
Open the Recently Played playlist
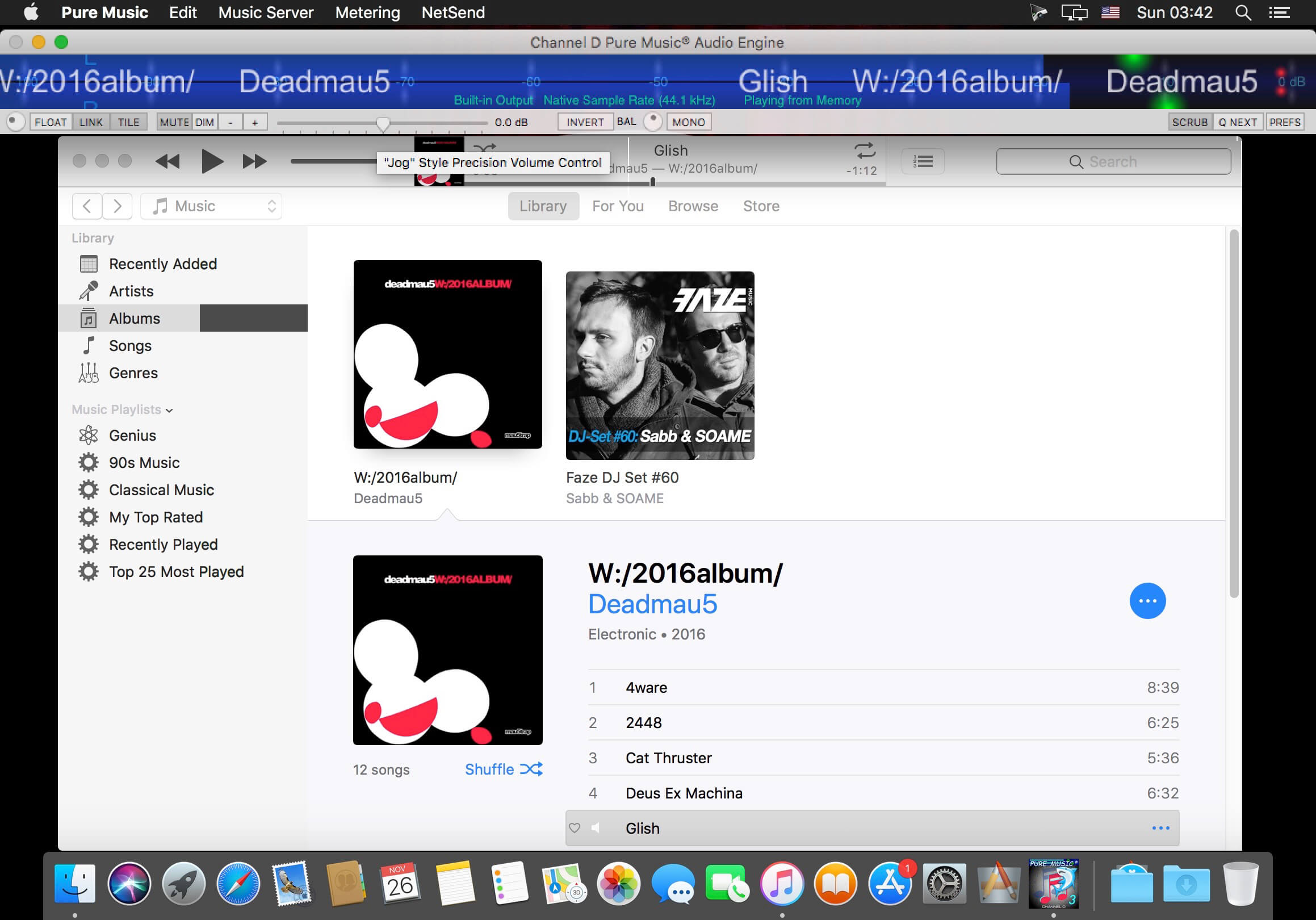click(183, 545)
